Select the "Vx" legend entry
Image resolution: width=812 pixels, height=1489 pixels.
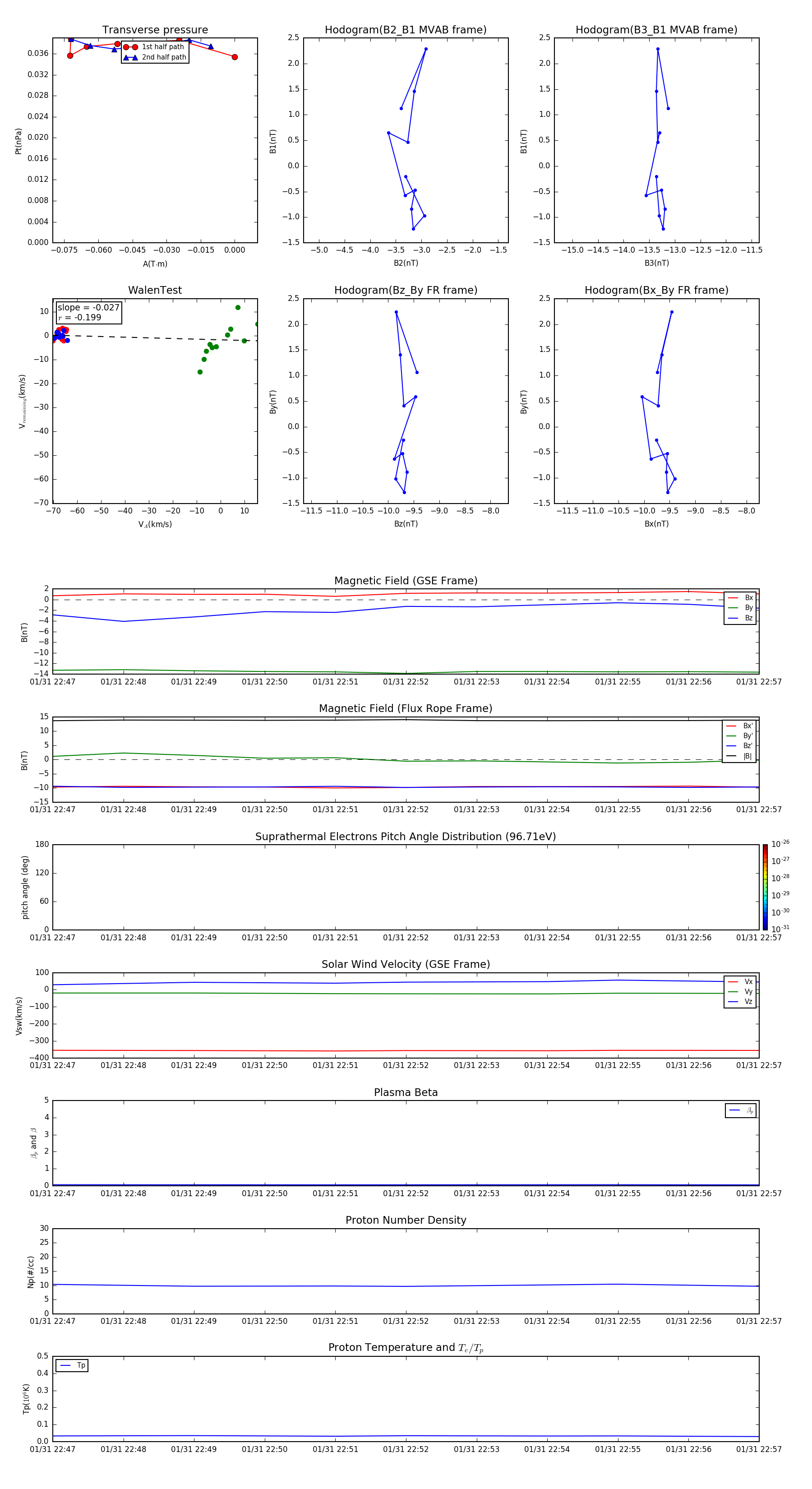point(740,981)
